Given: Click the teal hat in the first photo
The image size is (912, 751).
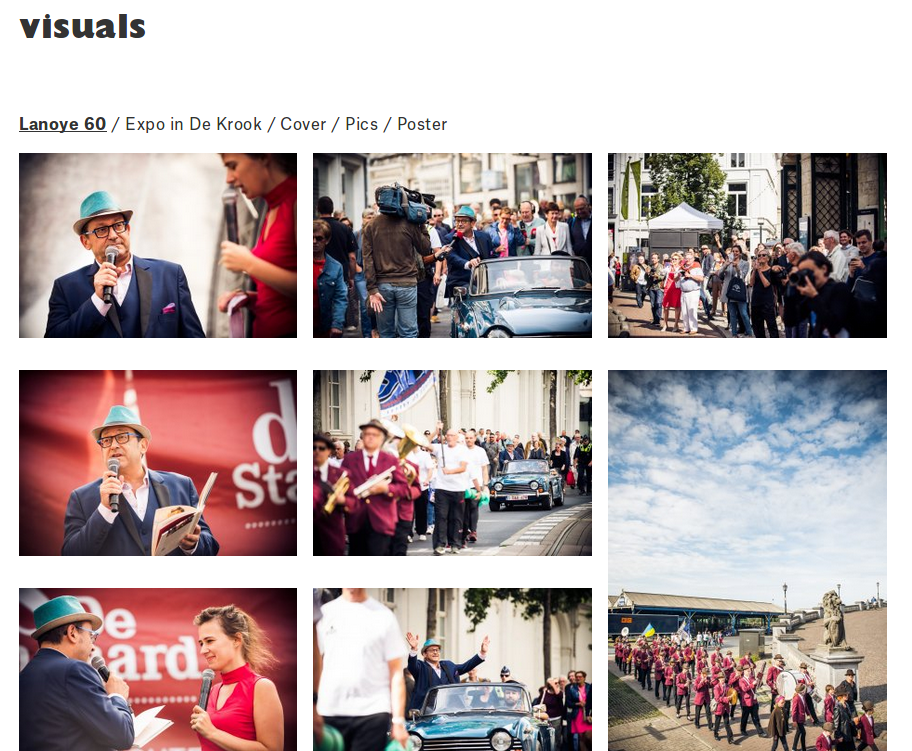Looking at the screenshot, I should 102,210.
